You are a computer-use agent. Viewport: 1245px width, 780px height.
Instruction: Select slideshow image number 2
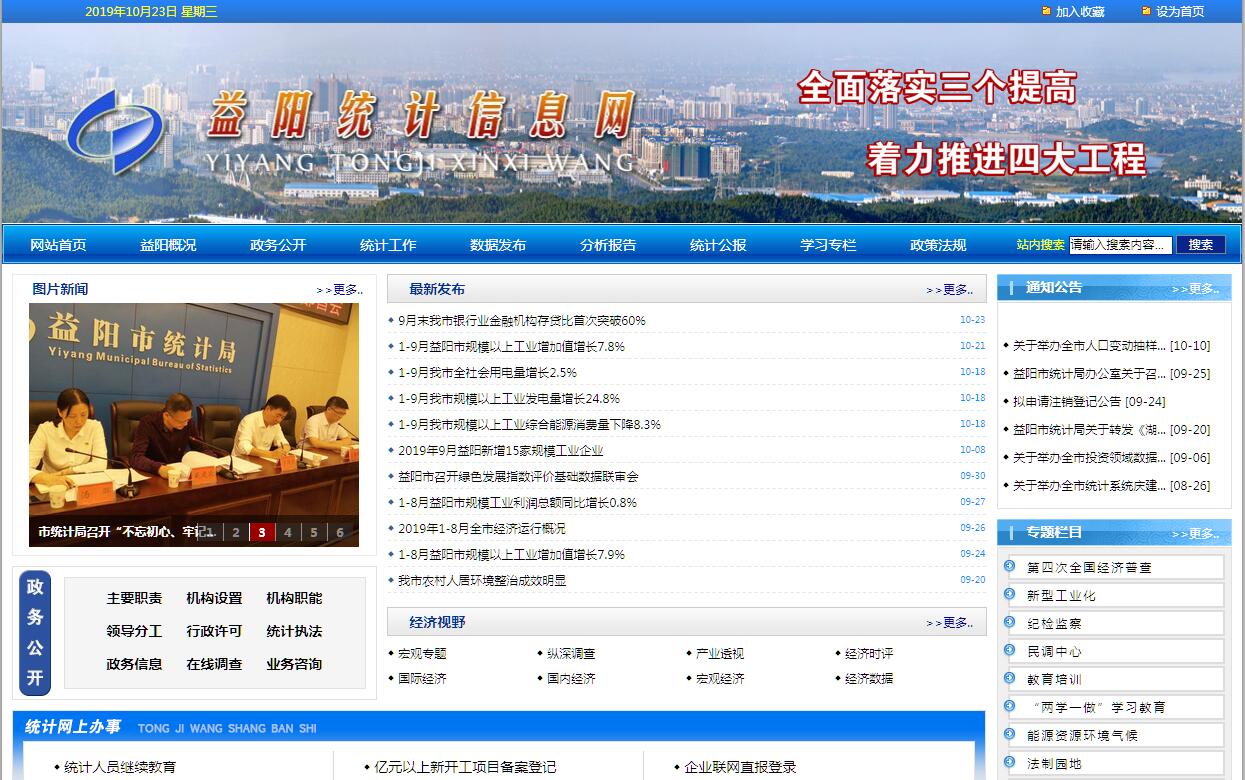point(236,532)
